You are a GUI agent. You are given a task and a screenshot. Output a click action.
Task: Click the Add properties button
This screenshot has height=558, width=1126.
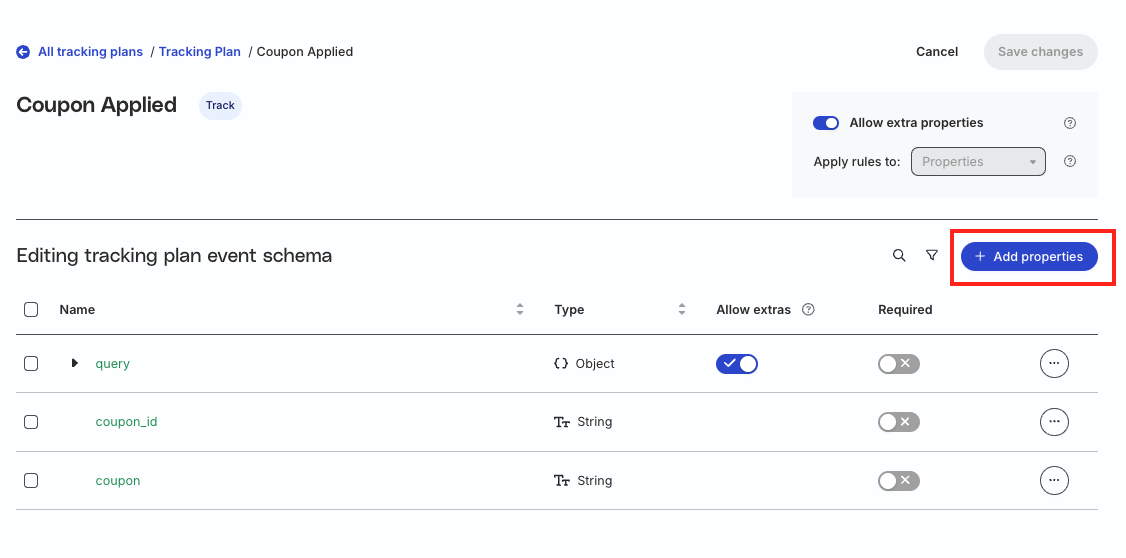click(1029, 256)
